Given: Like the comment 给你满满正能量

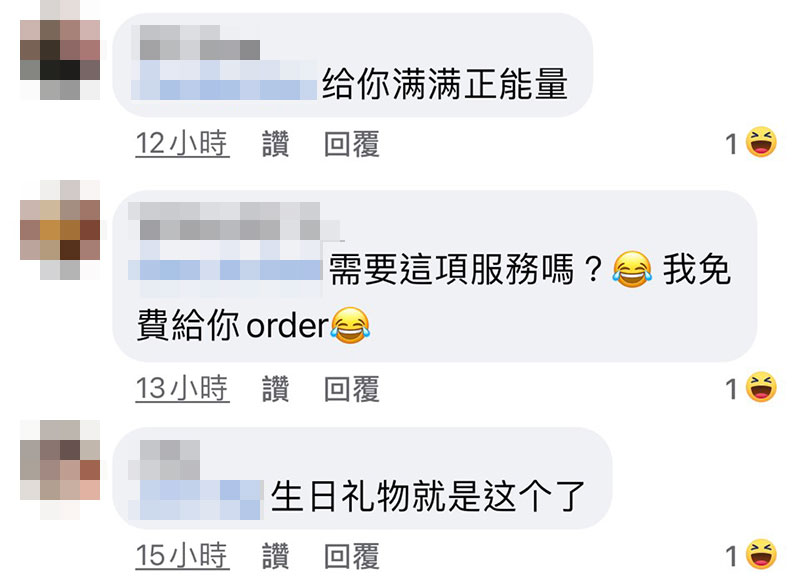Looking at the screenshot, I should (276, 143).
